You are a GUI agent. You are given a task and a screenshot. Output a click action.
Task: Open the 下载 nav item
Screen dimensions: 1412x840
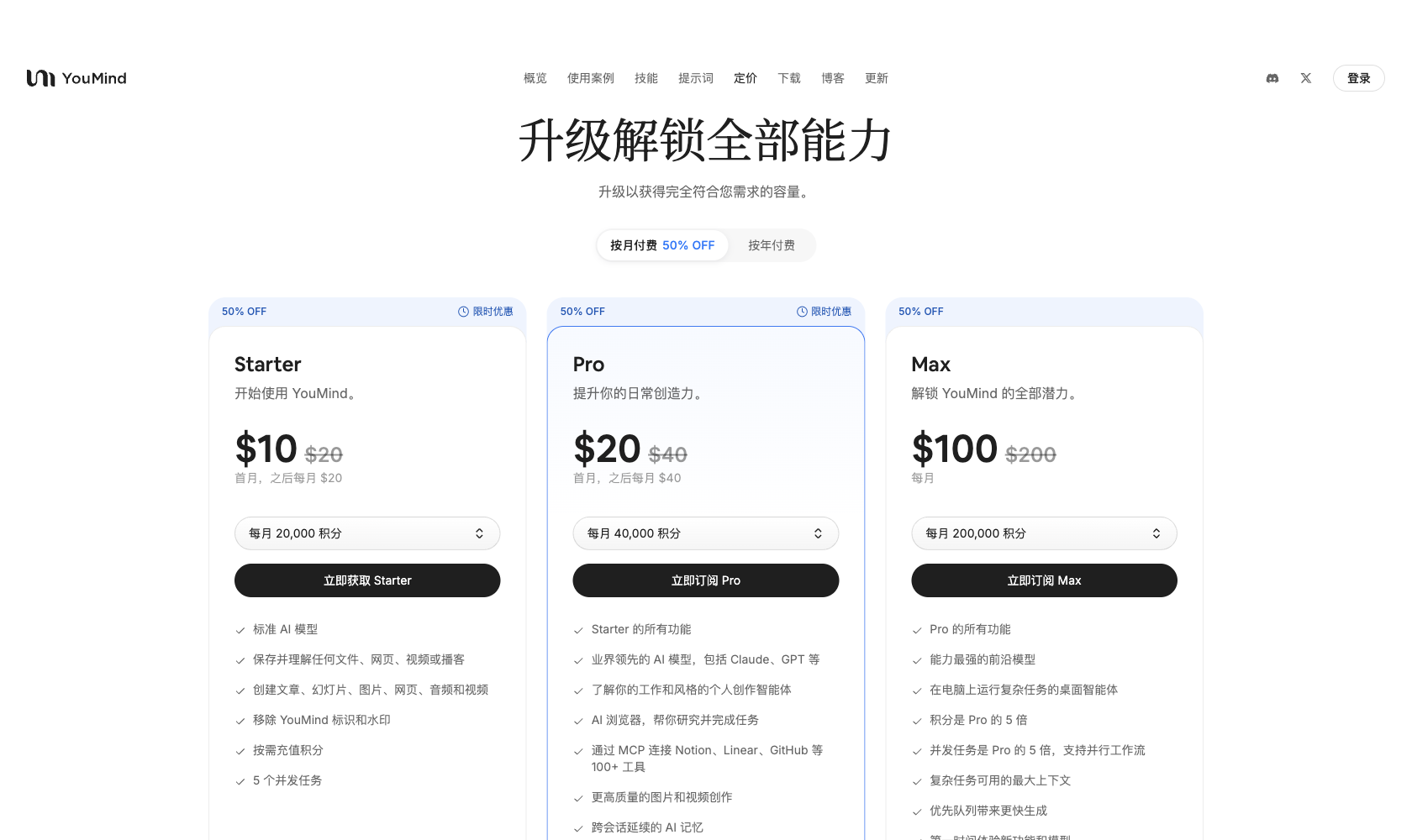coord(789,78)
